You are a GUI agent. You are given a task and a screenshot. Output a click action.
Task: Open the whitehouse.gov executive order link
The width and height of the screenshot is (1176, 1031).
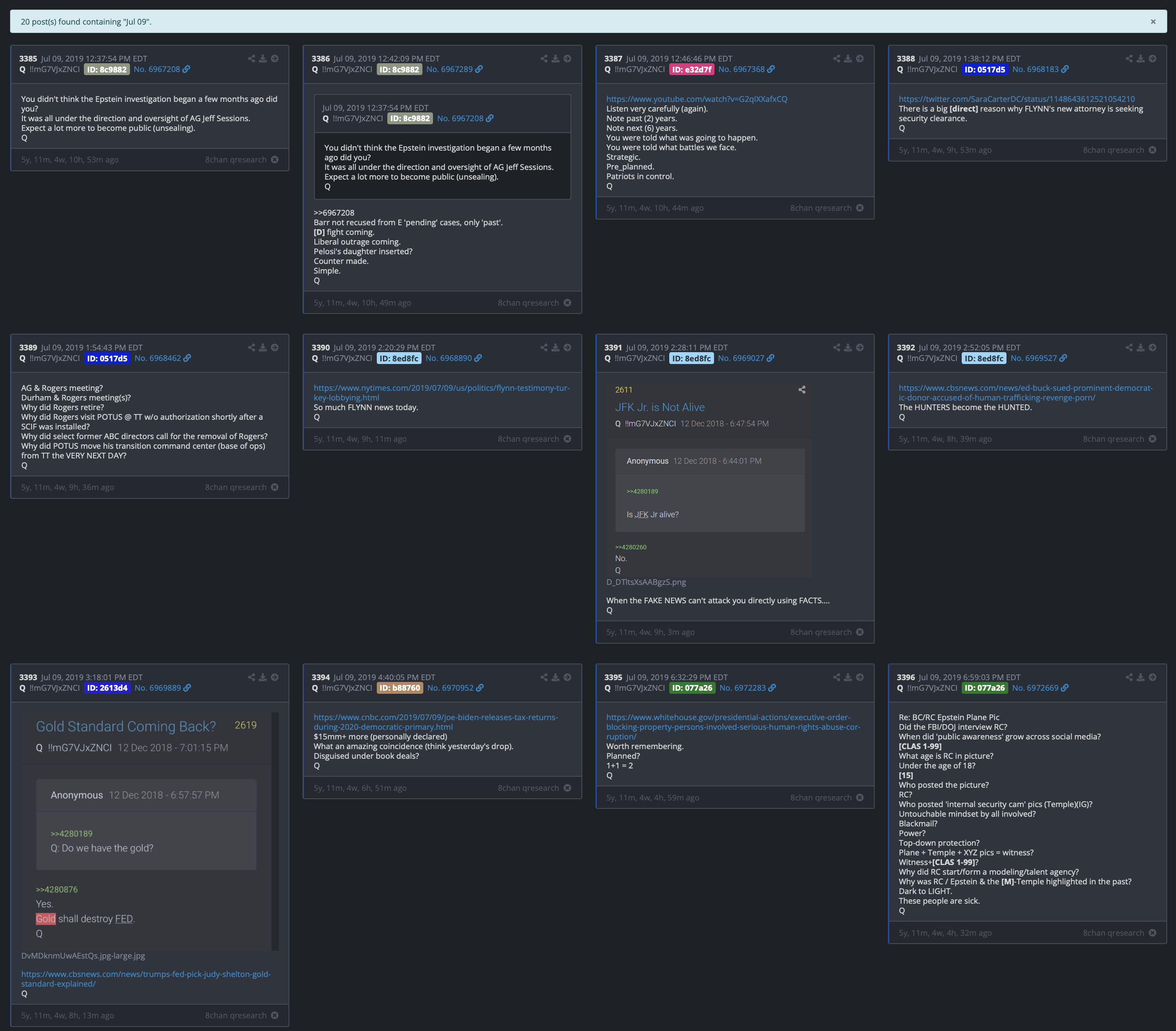(x=733, y=727)
